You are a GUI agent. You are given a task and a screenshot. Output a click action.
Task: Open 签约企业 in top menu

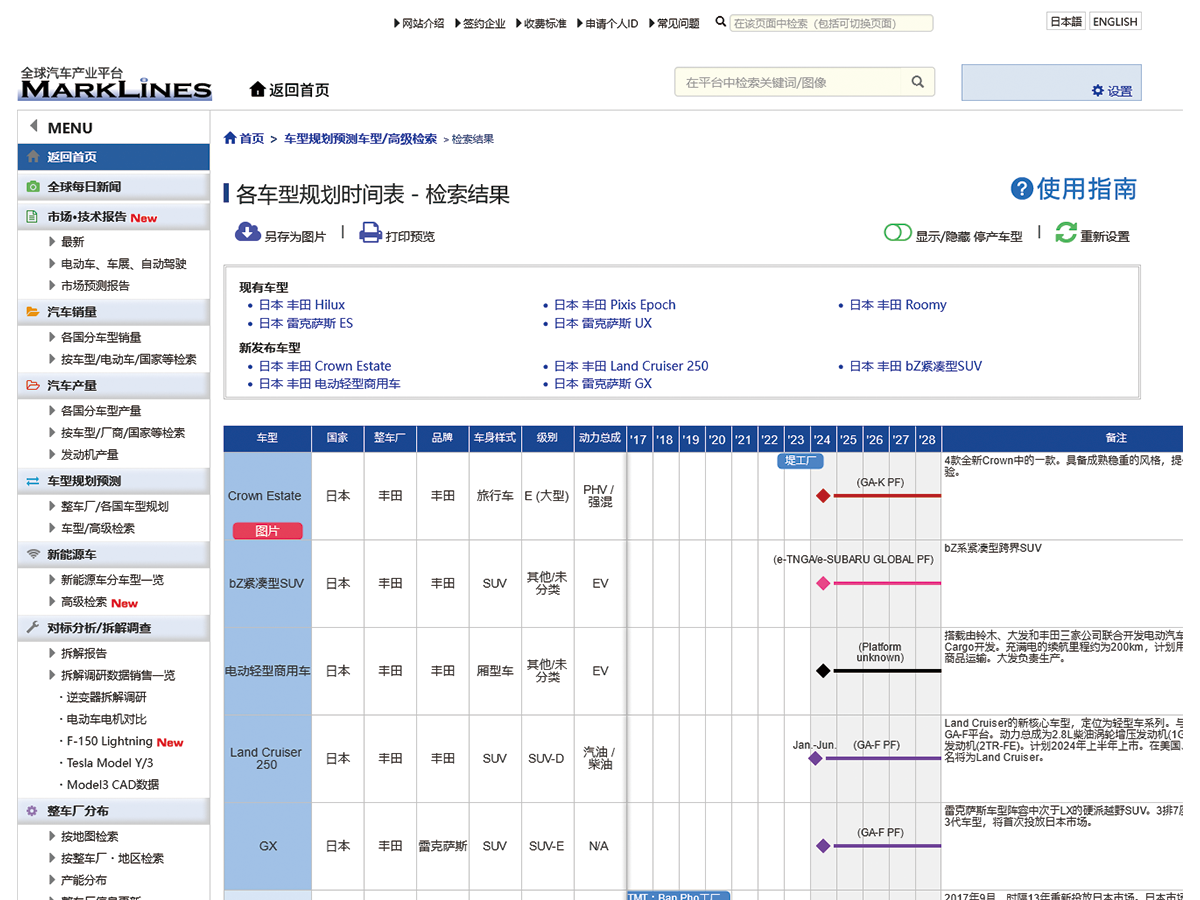click(481, 23)
